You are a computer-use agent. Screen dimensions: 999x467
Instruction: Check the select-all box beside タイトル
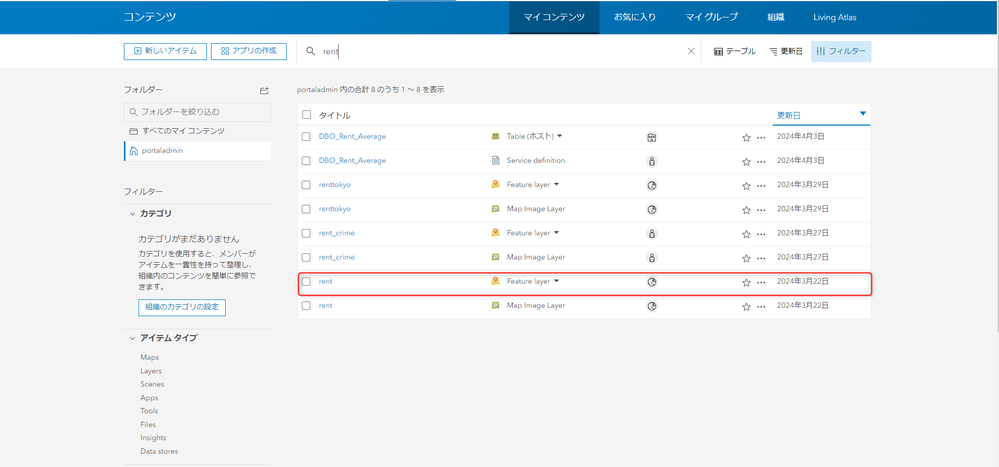(307, 115)
